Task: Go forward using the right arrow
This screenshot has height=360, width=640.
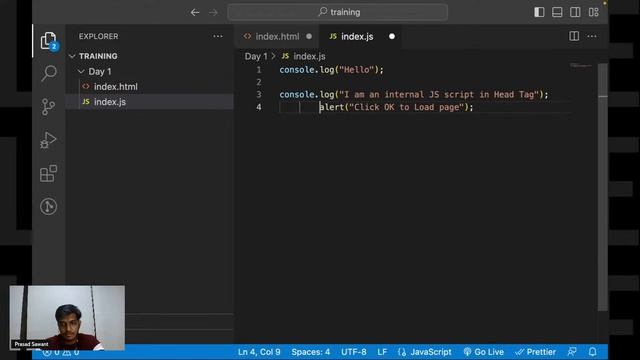Action: coord(213,13)
